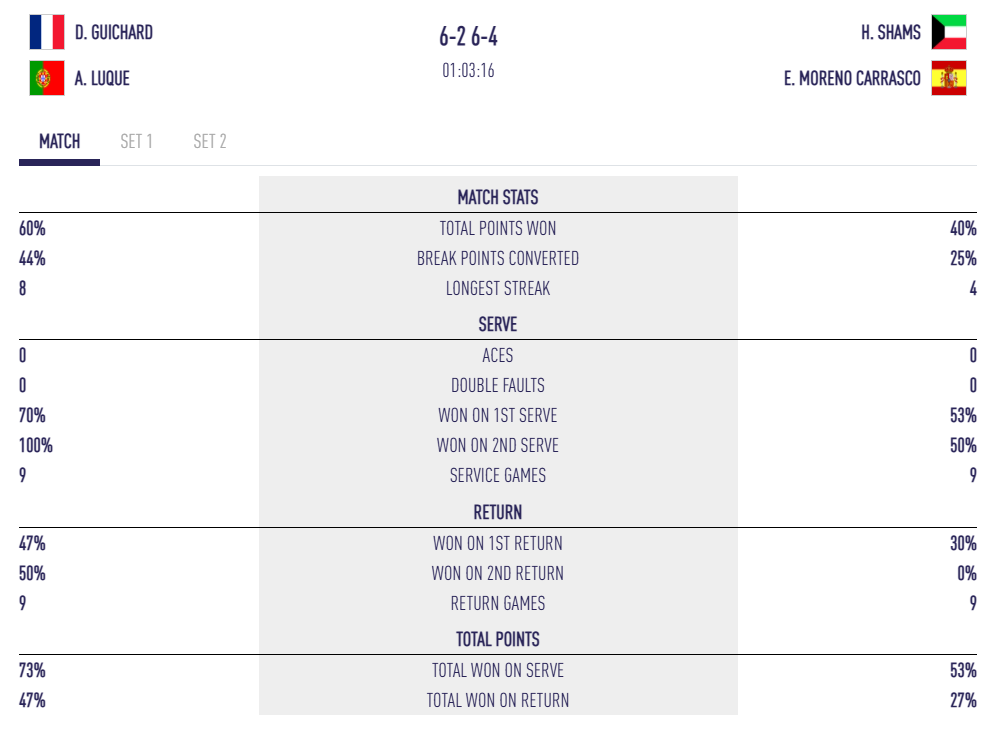
Task: Click the MATCH STATS section header
Action: tap(498, 197)
